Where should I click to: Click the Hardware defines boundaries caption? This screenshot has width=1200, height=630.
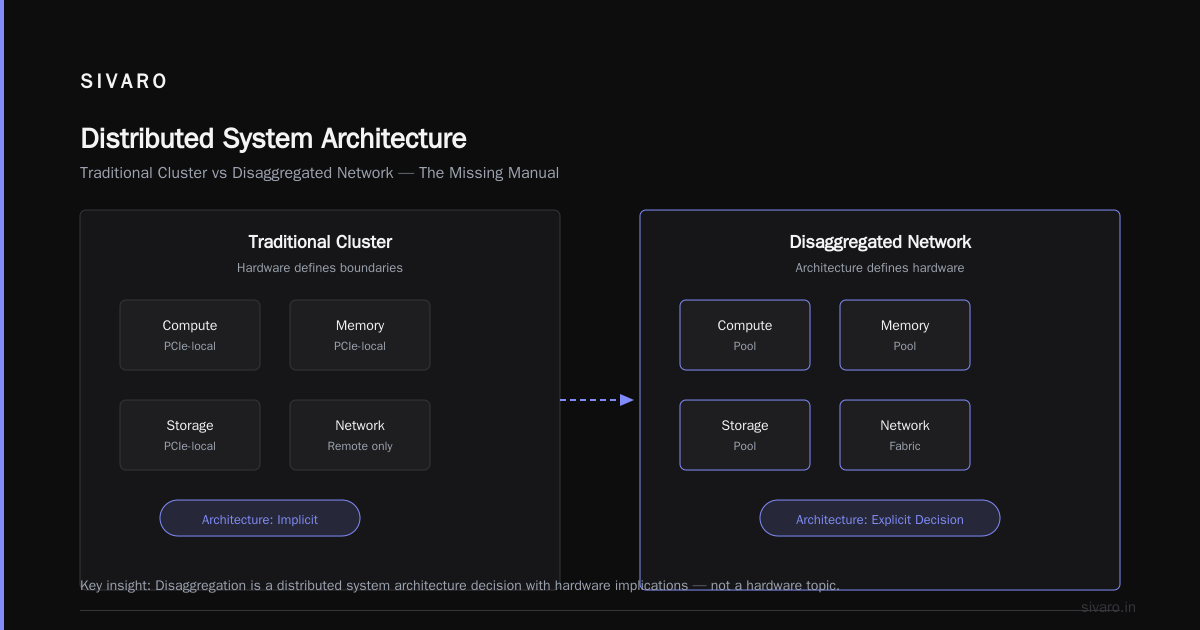click(320, 268)
